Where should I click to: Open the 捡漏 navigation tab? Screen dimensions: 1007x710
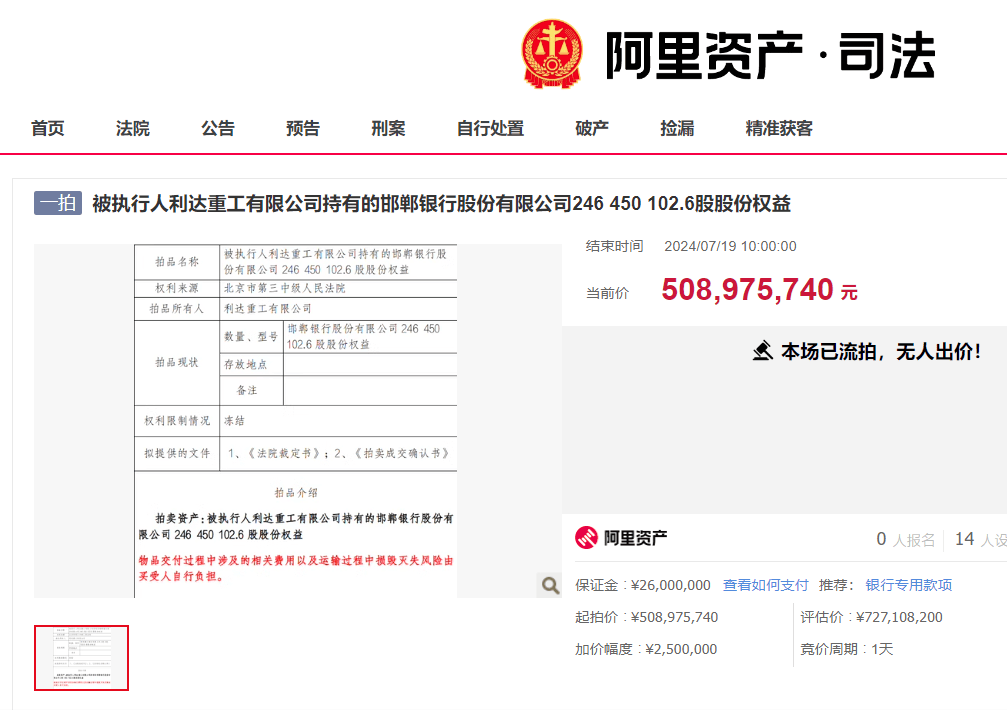point(678,128)
